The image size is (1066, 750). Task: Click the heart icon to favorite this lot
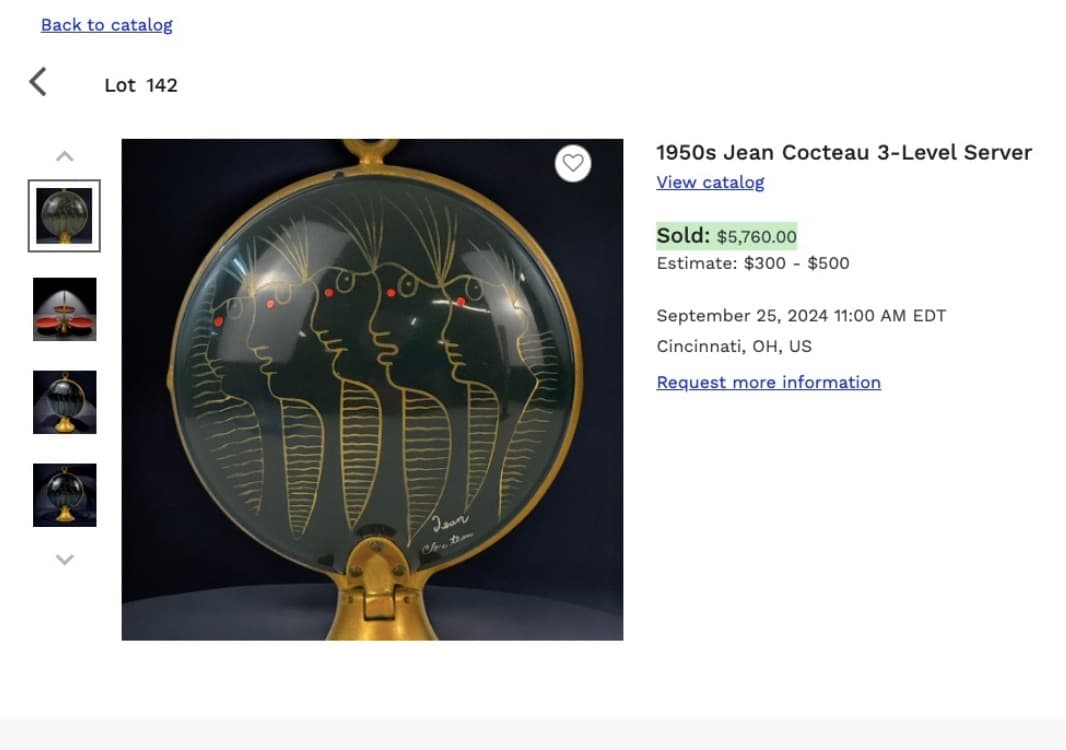pyautogui.click(x=573, y=163)
